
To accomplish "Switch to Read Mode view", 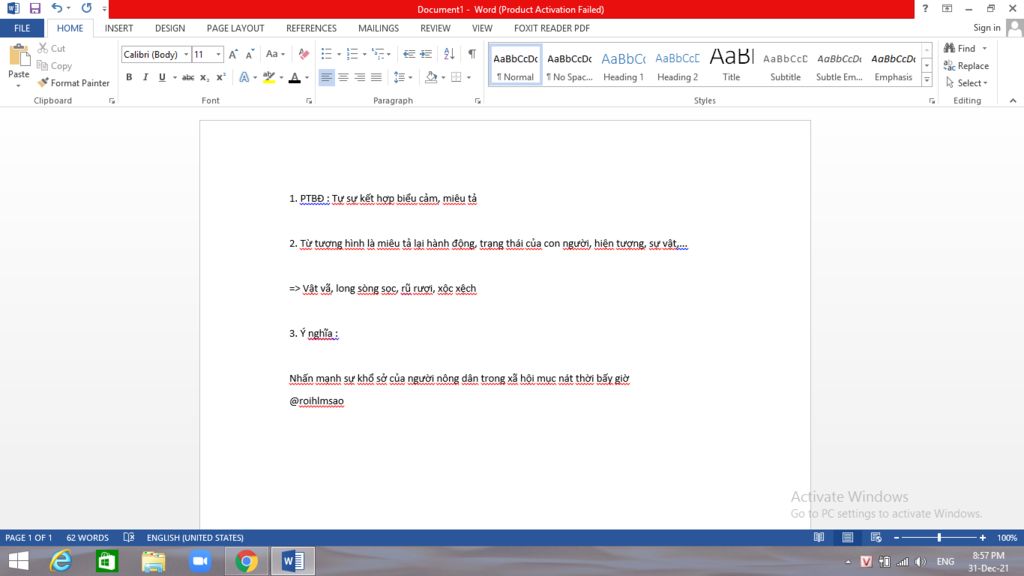I will (819, 537).
